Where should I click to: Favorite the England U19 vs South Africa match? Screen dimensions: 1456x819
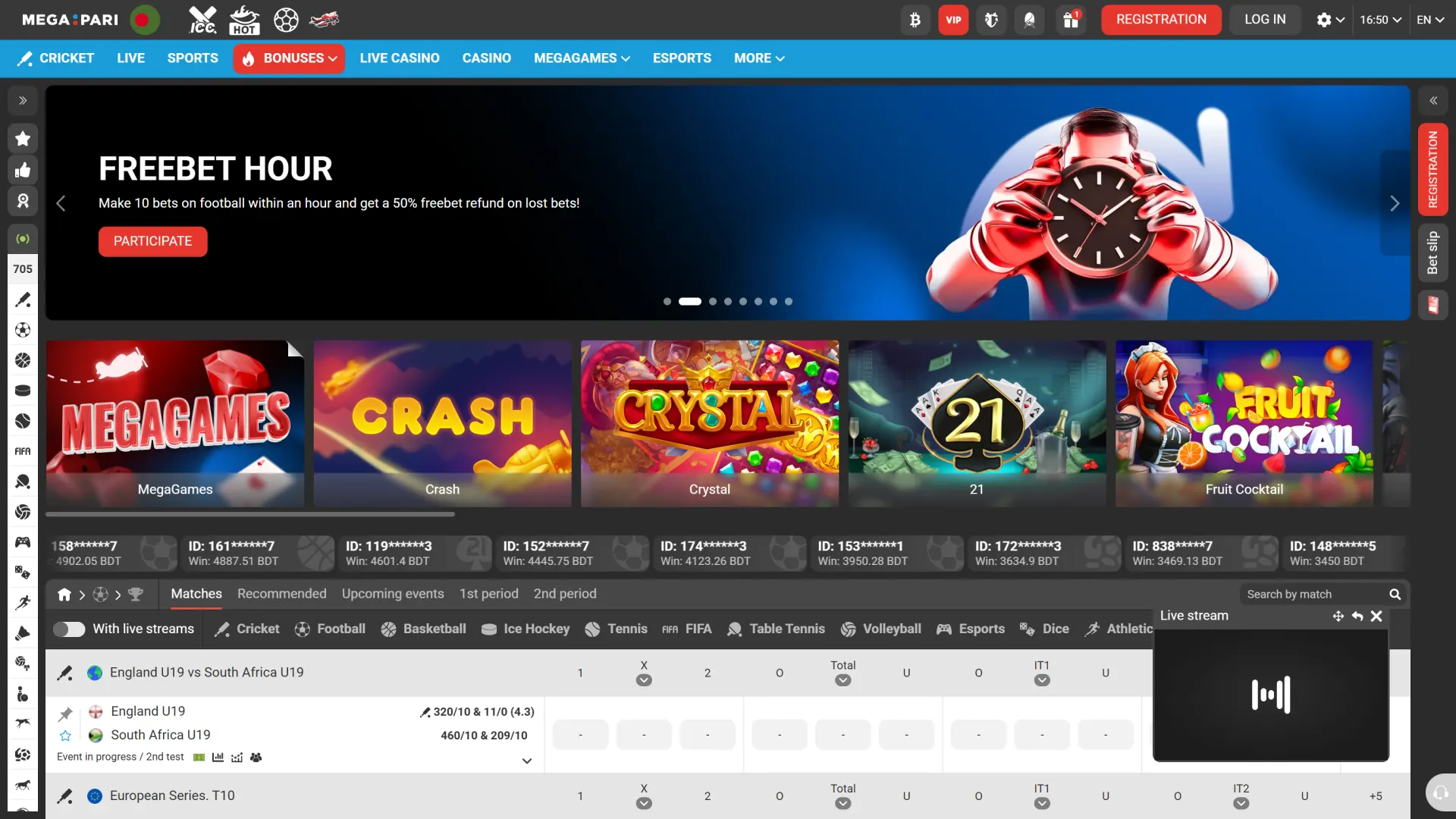coord(66,736)
